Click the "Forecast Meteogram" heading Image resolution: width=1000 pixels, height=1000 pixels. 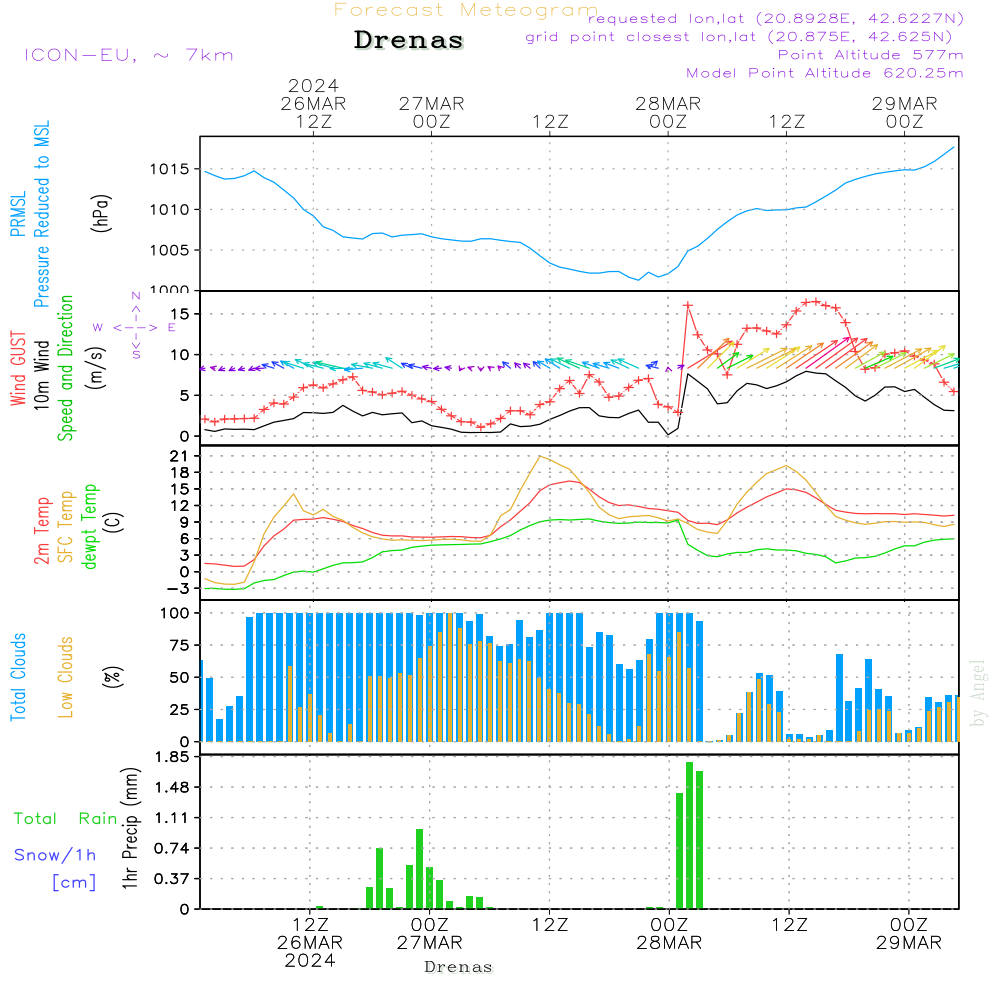(466, 10)
